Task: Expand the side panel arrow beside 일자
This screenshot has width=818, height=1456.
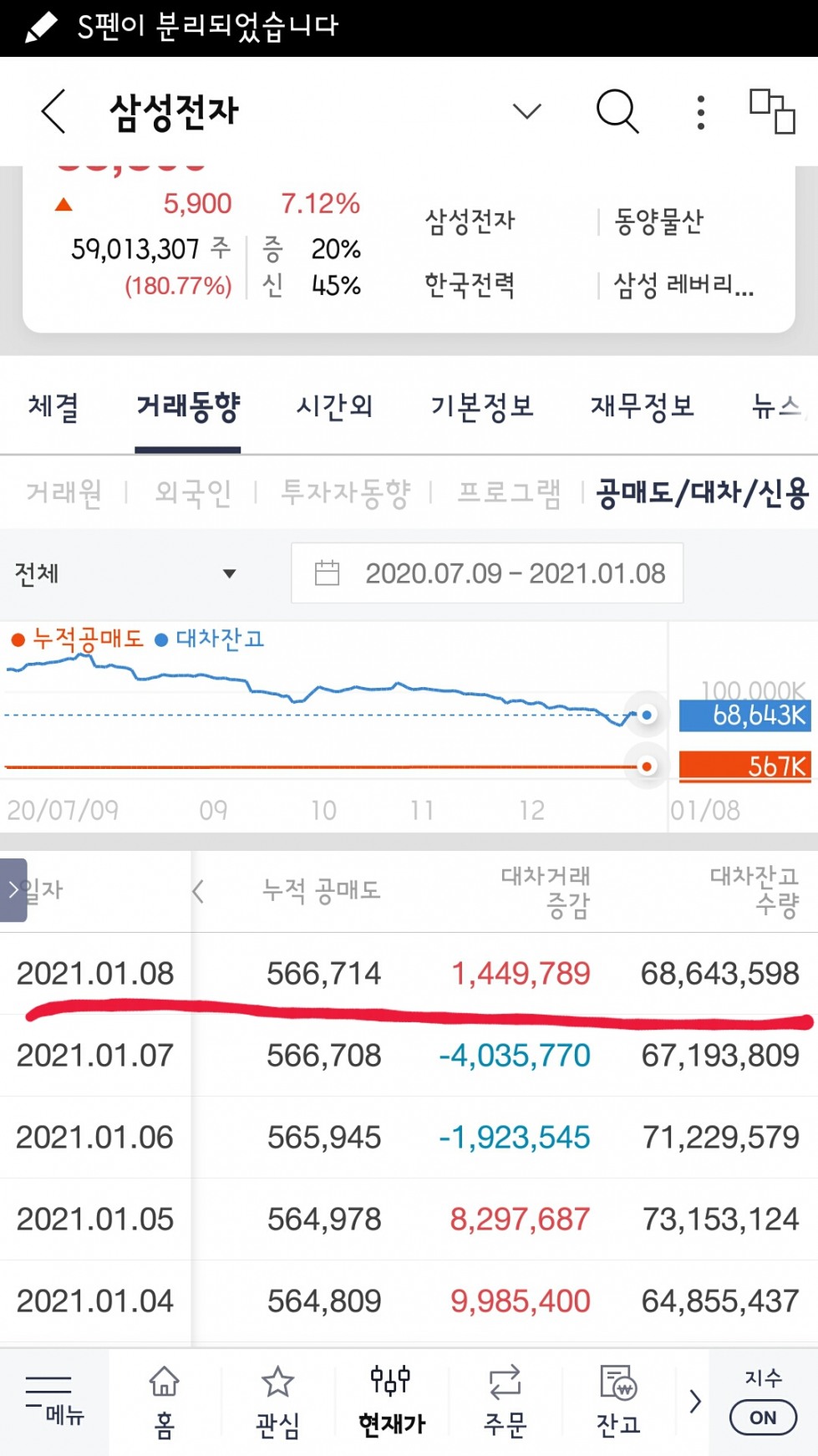Action: coord(13,890)
